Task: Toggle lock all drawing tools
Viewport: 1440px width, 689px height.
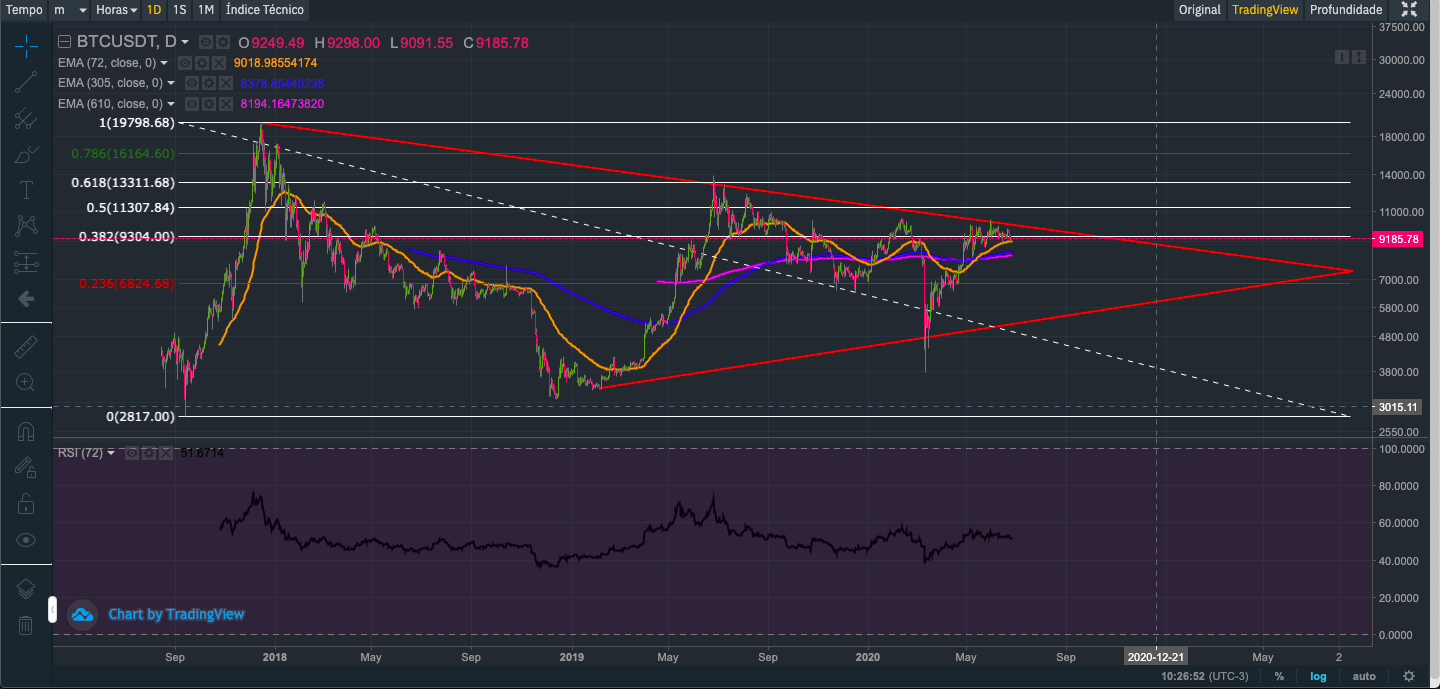Action: click(26, 503)
